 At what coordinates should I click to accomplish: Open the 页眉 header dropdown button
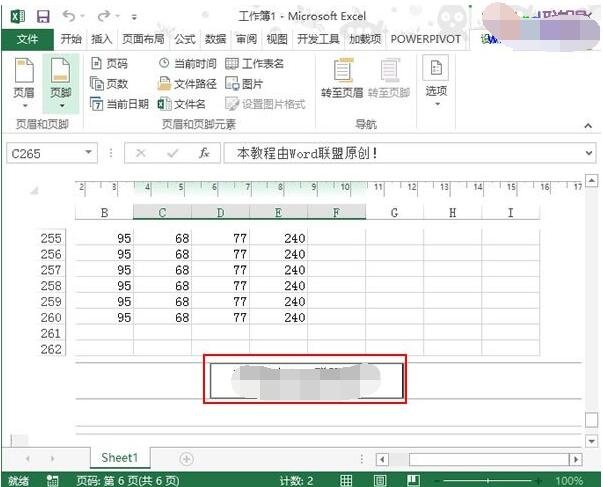24,83
